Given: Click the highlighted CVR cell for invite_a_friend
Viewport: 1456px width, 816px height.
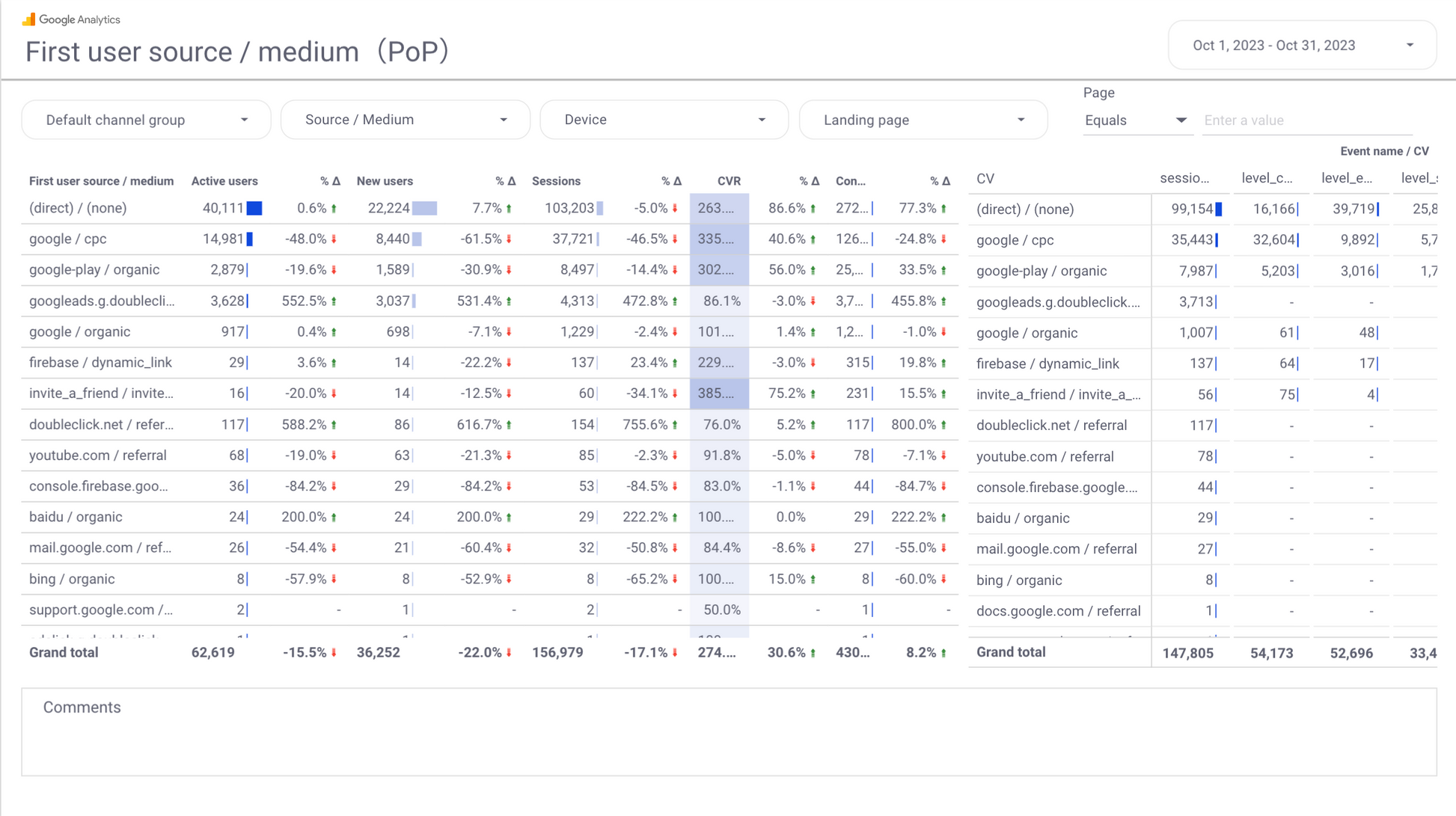Looking at the screenshot, I should tap(718, 393).
